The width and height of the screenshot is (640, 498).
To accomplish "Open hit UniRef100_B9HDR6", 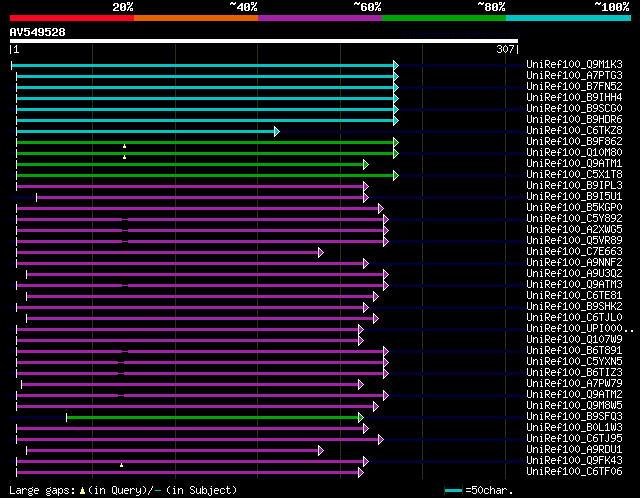I will coord(574,120).
